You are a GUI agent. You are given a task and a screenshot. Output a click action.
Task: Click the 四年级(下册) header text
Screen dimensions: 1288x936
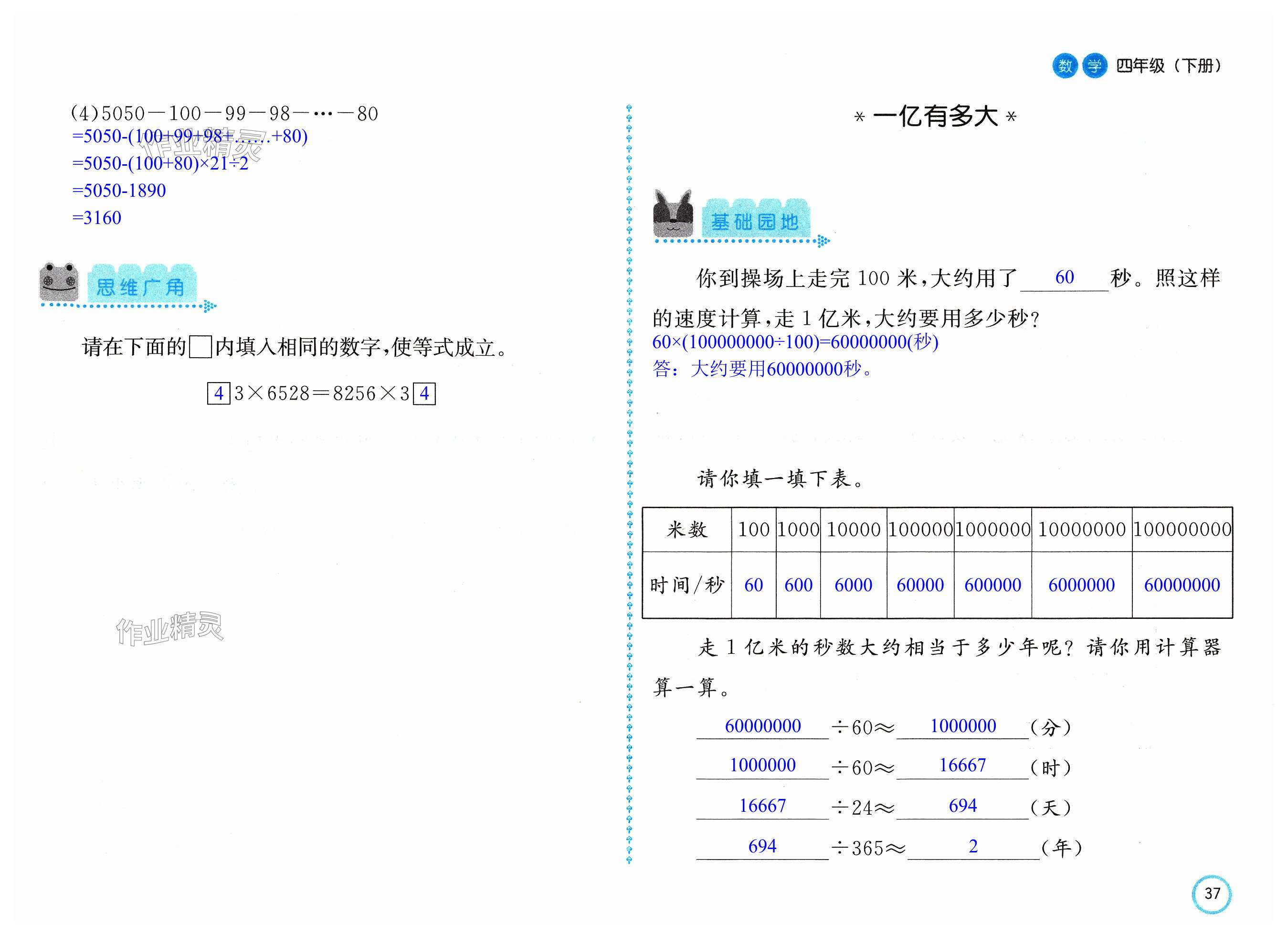(x=1168, y=66)
